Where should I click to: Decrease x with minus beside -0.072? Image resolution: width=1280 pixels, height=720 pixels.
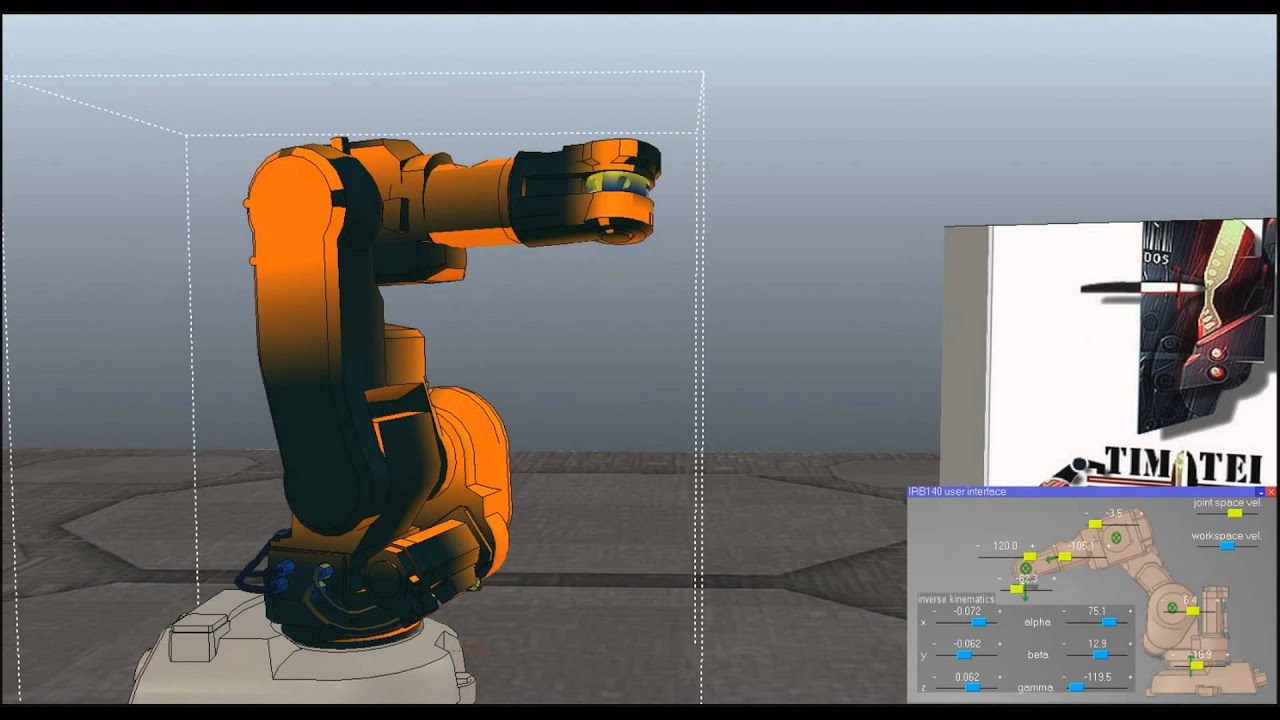pyautogui.click(x=935, y=611)
